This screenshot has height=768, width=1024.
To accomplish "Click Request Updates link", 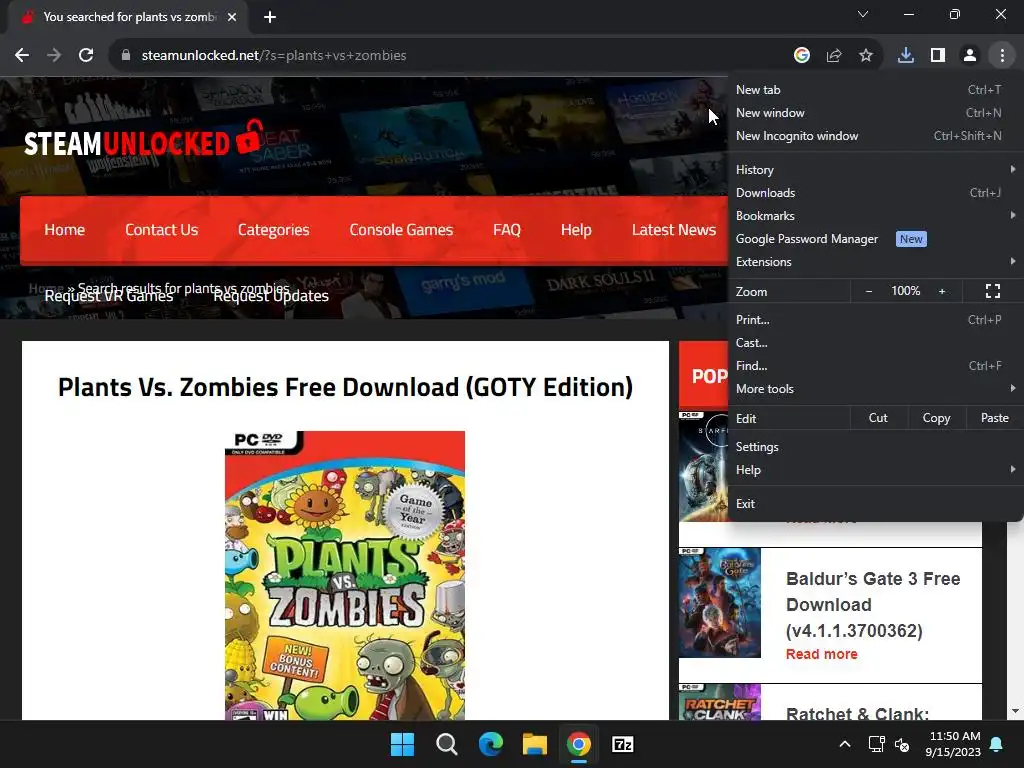I will coord(271,296).
